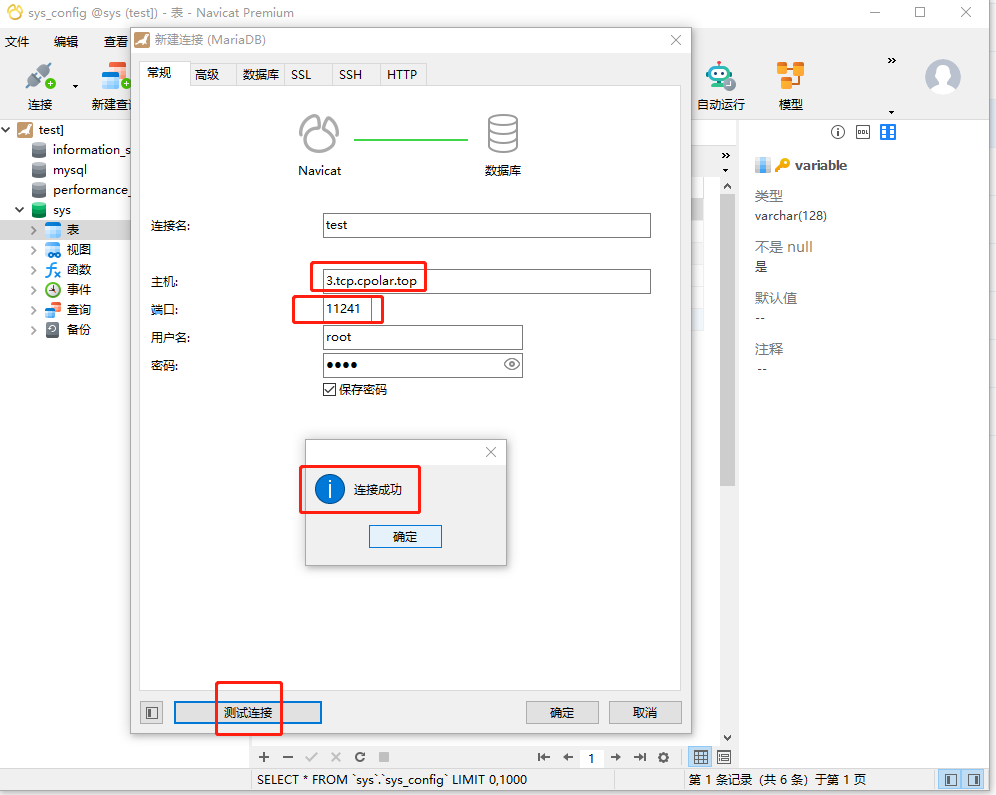Expand the 函数 functions node
The image size is (996, 795).
pyautogui.click(x=34, y=270)
